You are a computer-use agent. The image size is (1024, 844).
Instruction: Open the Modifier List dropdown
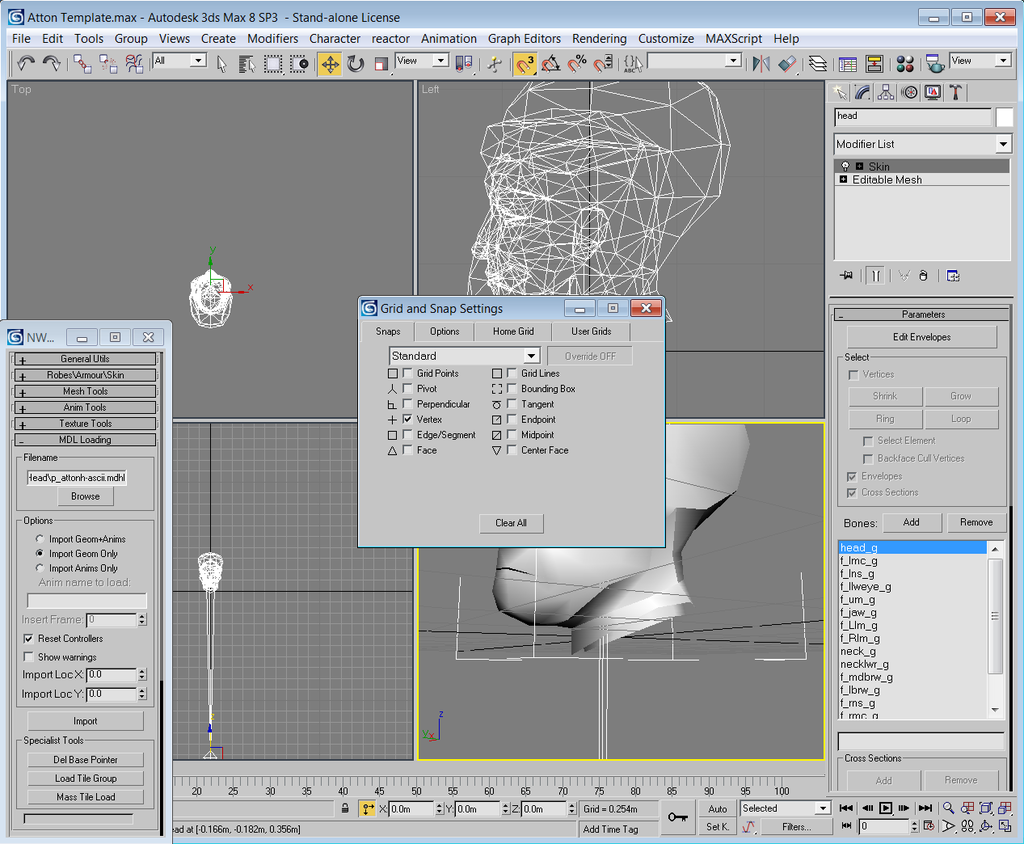922,144
